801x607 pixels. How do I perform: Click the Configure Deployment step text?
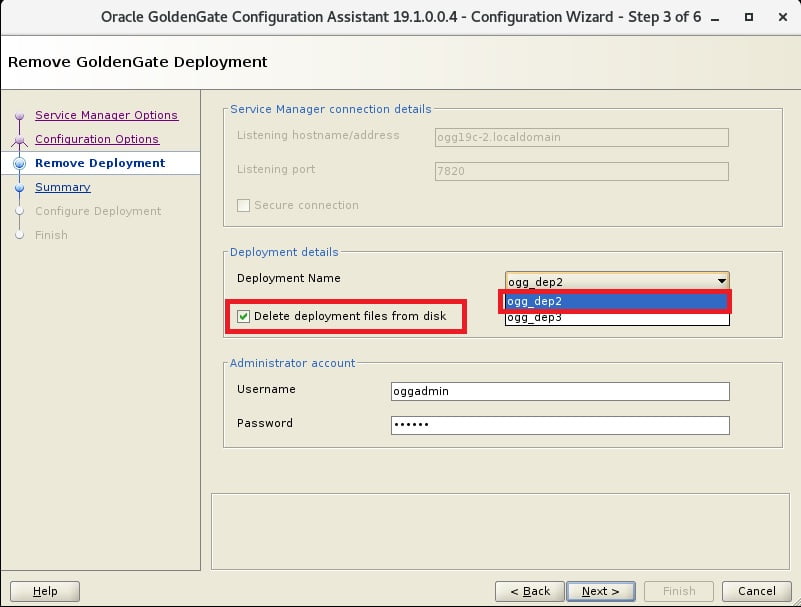[x=98, y=211]
